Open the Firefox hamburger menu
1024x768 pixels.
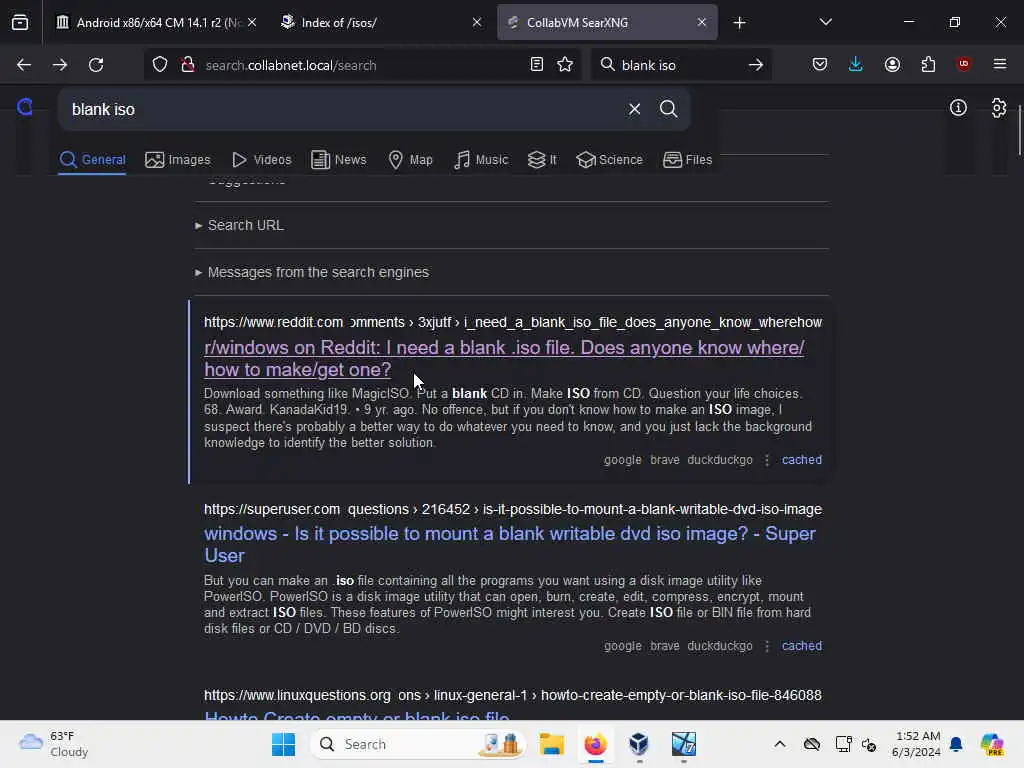tap(1000, 64)
